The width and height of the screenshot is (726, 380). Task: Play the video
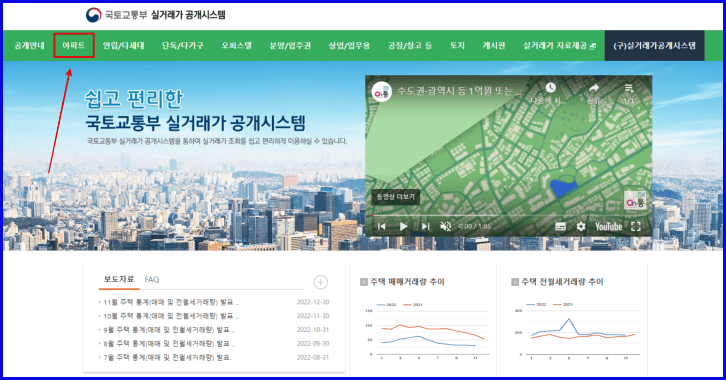click(x=403, y=226)
